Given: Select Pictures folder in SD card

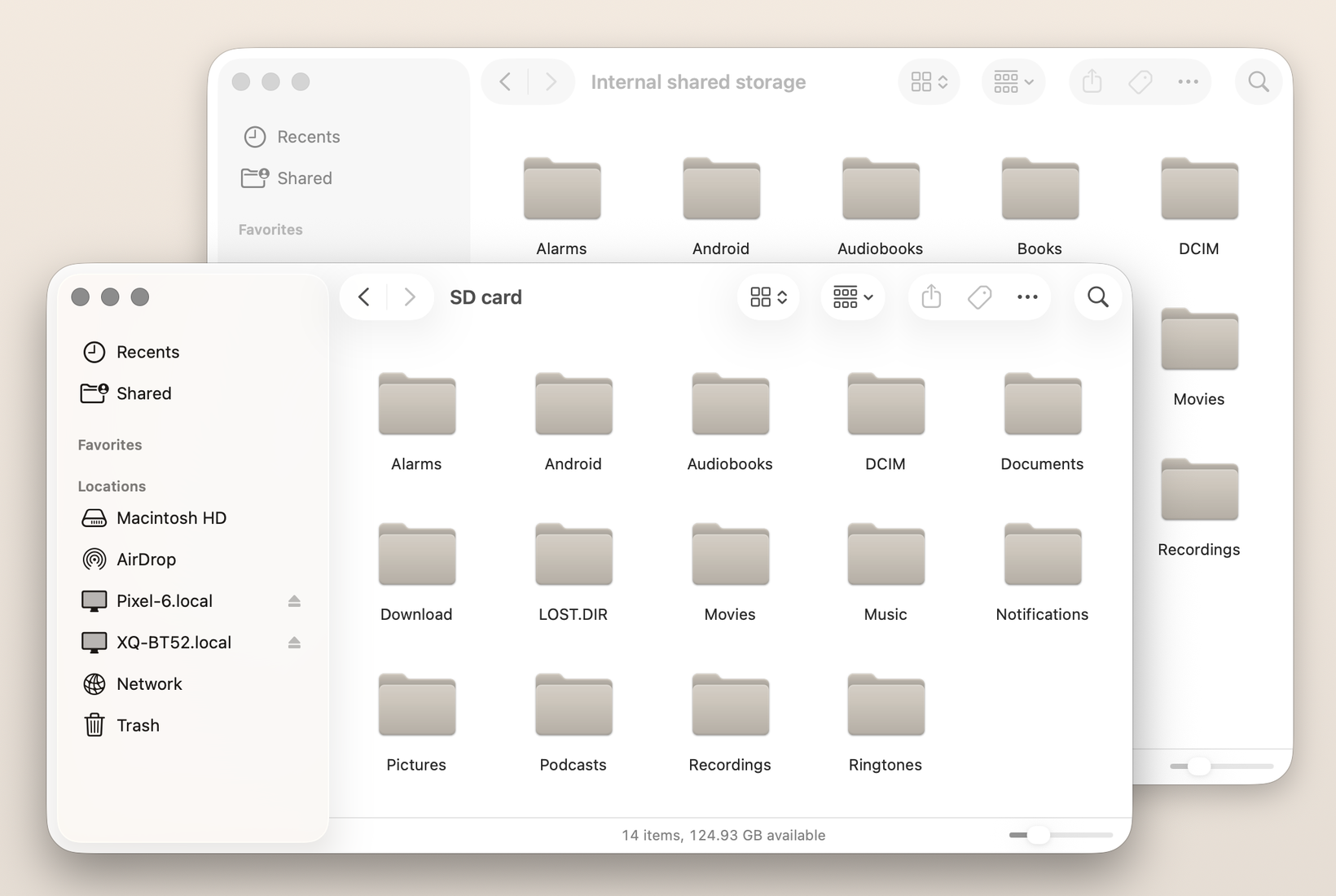Looking at the screenshot, I should 416,723.
